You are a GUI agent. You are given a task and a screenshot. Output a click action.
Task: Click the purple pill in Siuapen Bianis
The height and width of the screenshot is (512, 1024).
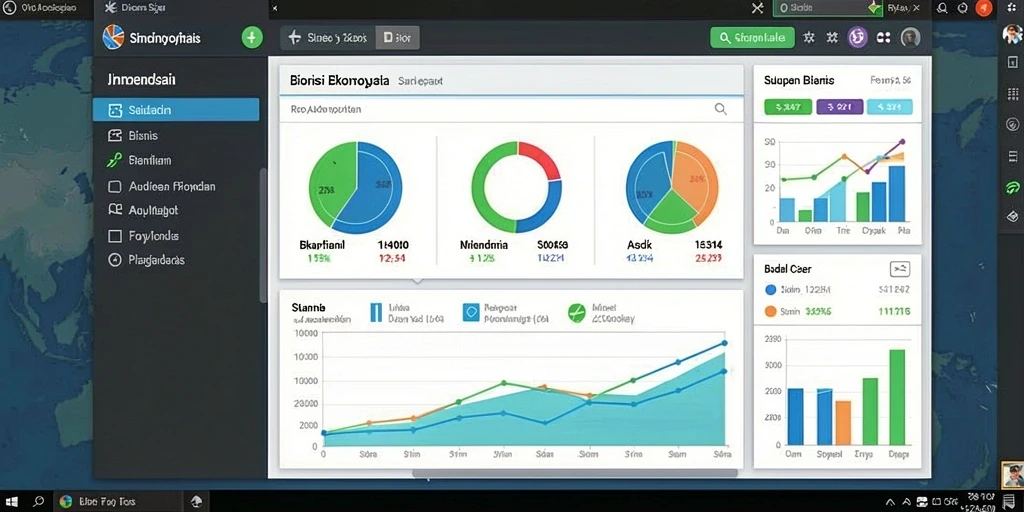[840, 106]
